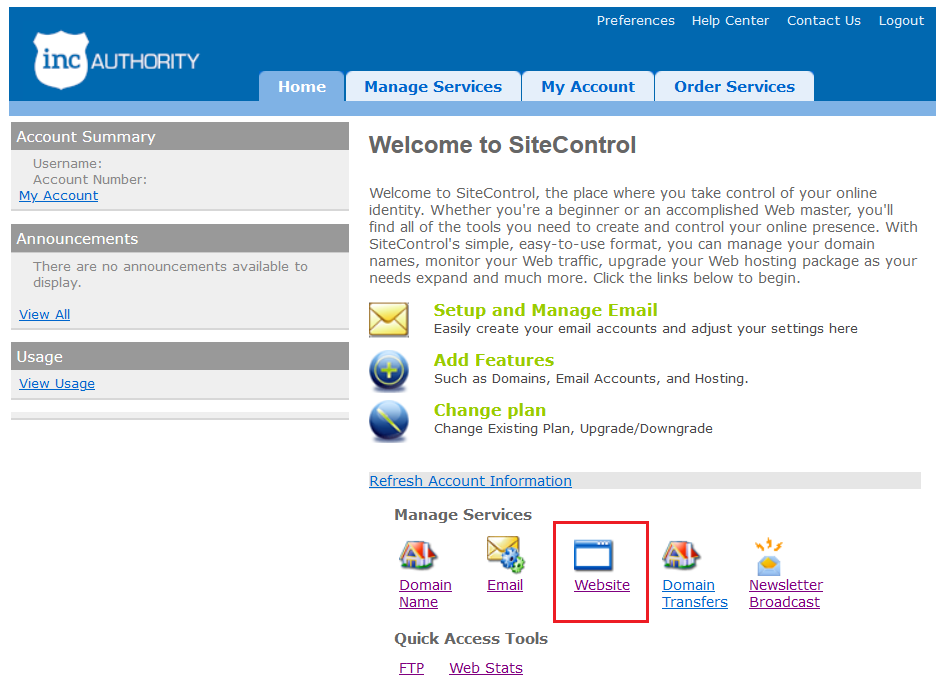This screenshot has height=700, width=939.
Task: Click 'Change Existing Plan, Upgrade/Downgrade' description
Action: tap(573, 429)
